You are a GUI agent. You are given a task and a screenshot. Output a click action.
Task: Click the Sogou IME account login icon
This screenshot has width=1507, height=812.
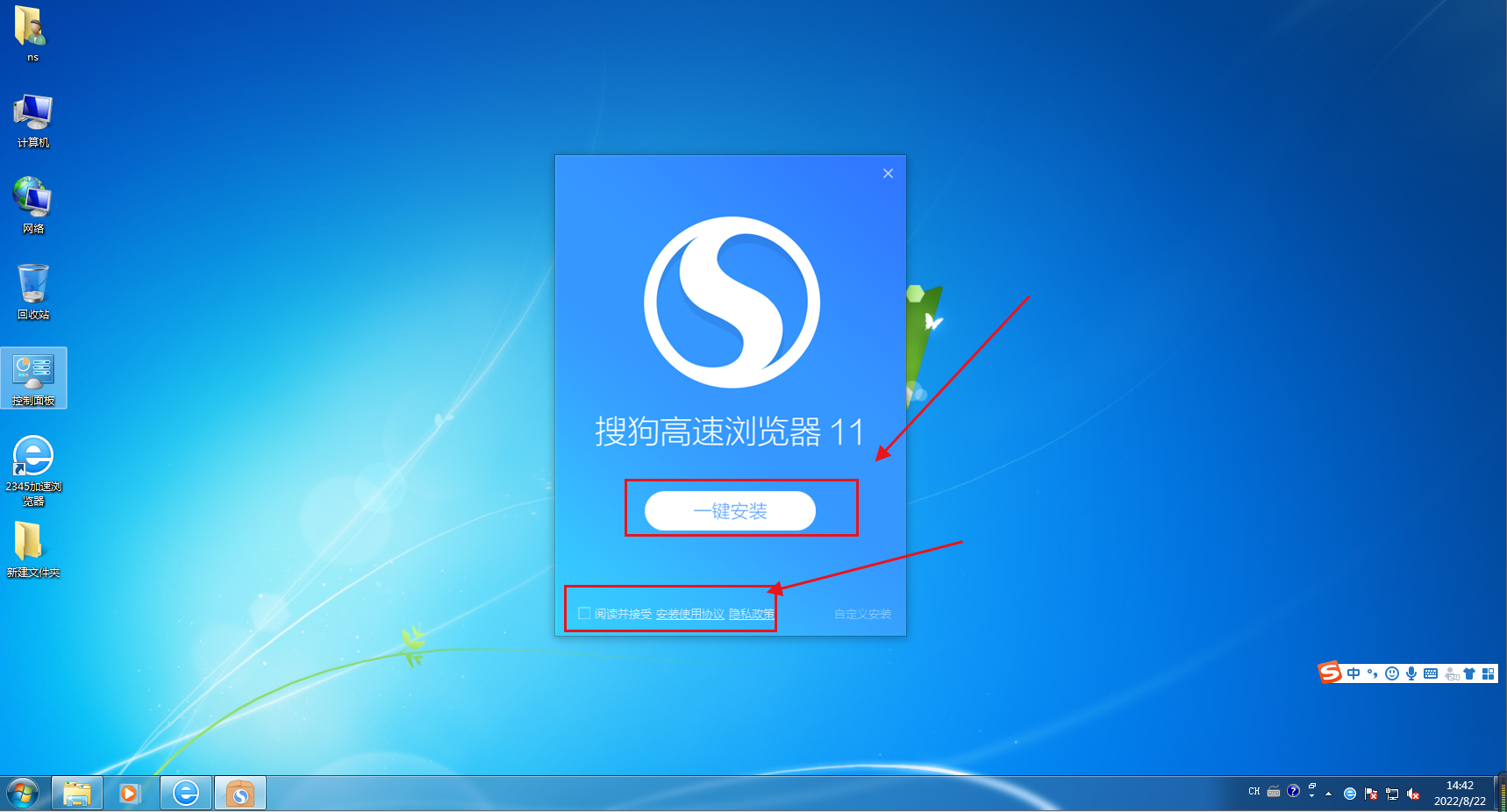pyautogui.click(x=1452, y=673)
